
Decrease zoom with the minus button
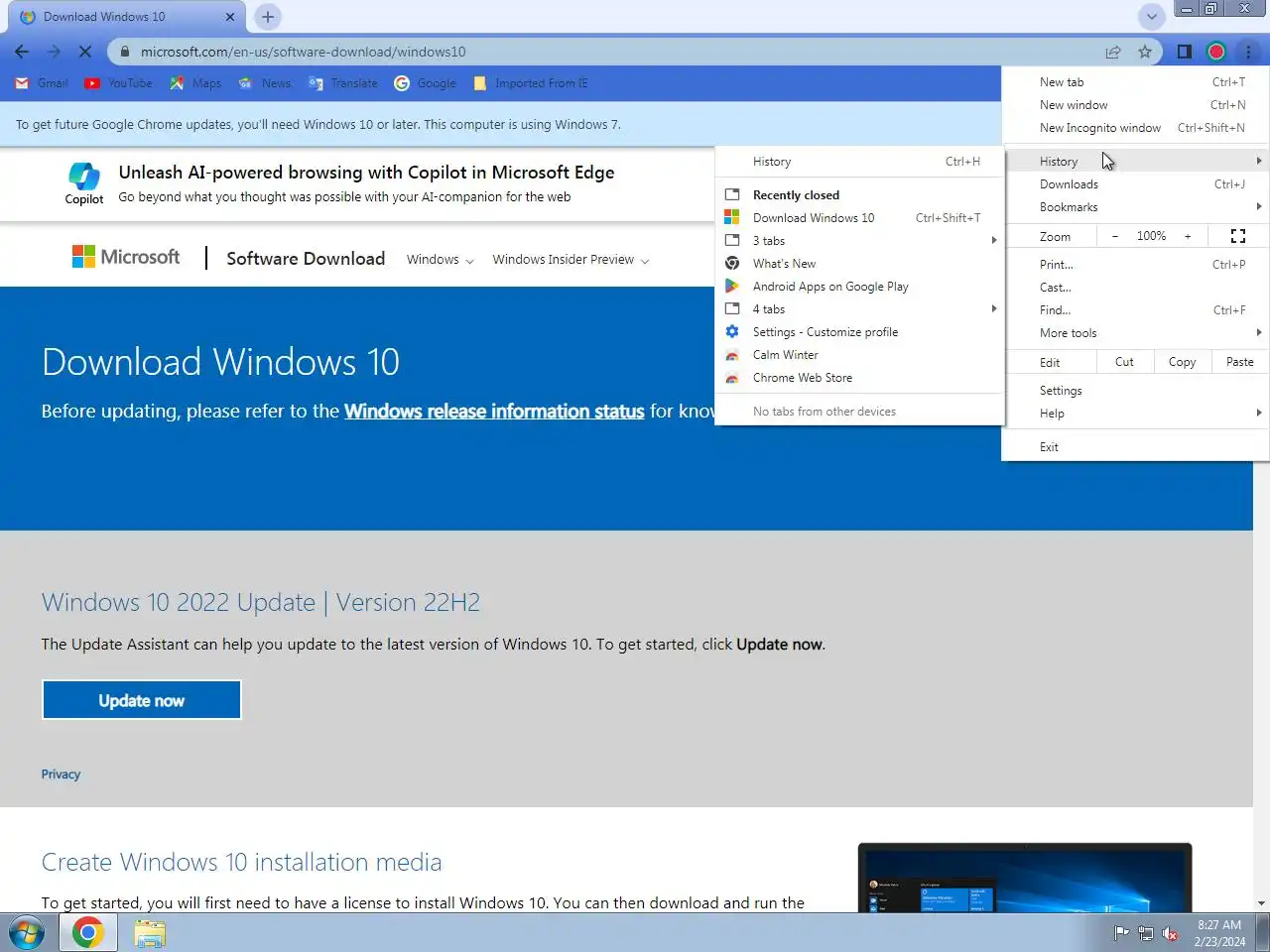1115,236
